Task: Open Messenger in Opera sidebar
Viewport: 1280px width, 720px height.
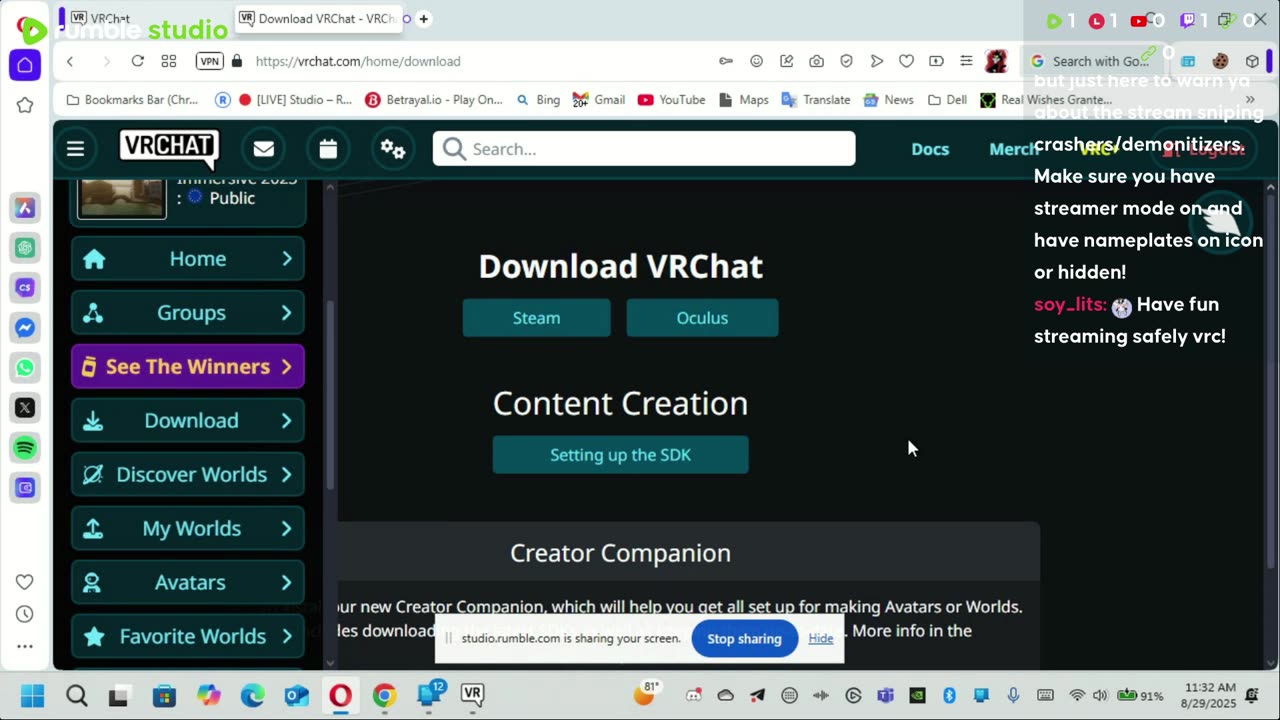Action: [25, 328]
